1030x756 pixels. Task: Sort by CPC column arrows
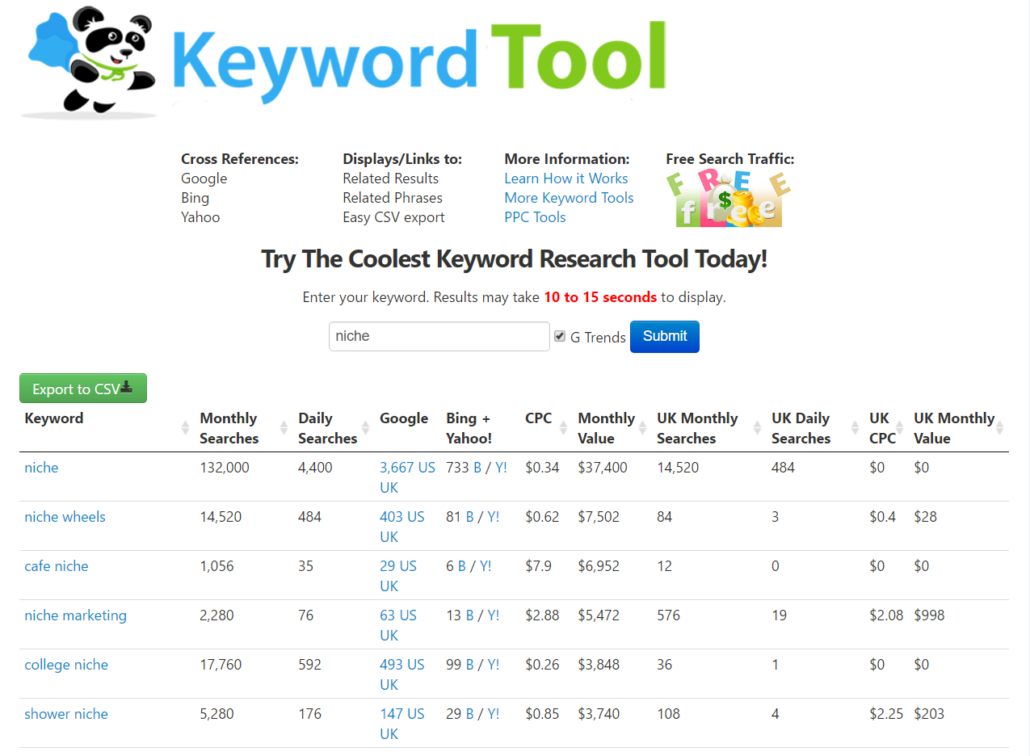pos(564,428)
